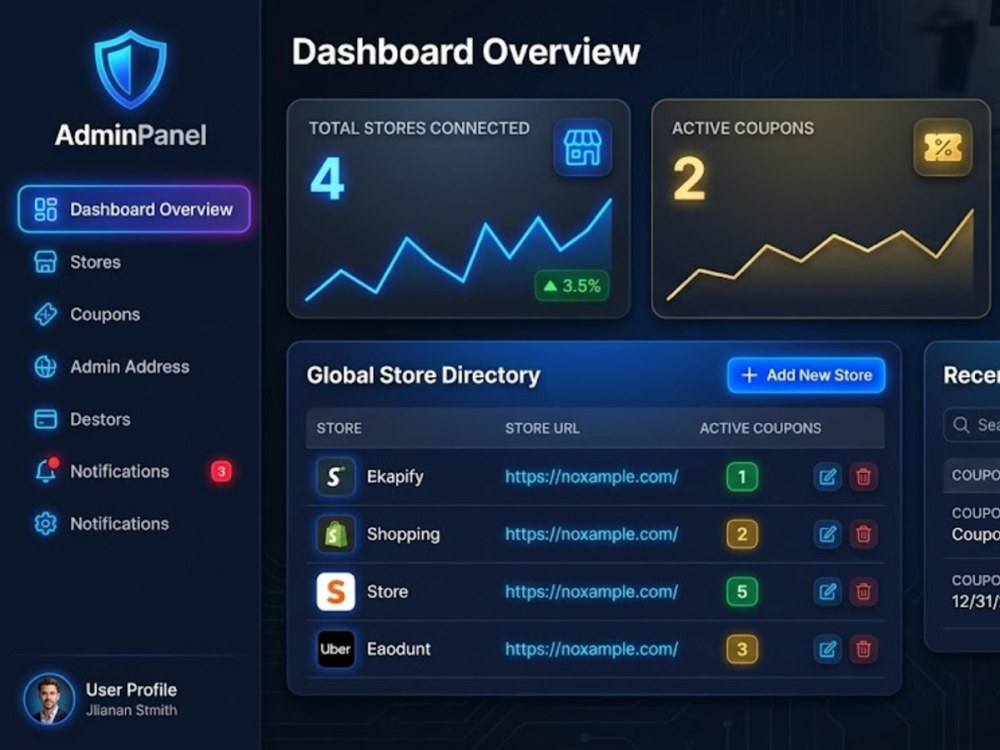Image resolution: width=1000 pixels, height=750 pixels.
Task: Click the percent coupon icon in Active Coupons card
Action: (943, 147)
